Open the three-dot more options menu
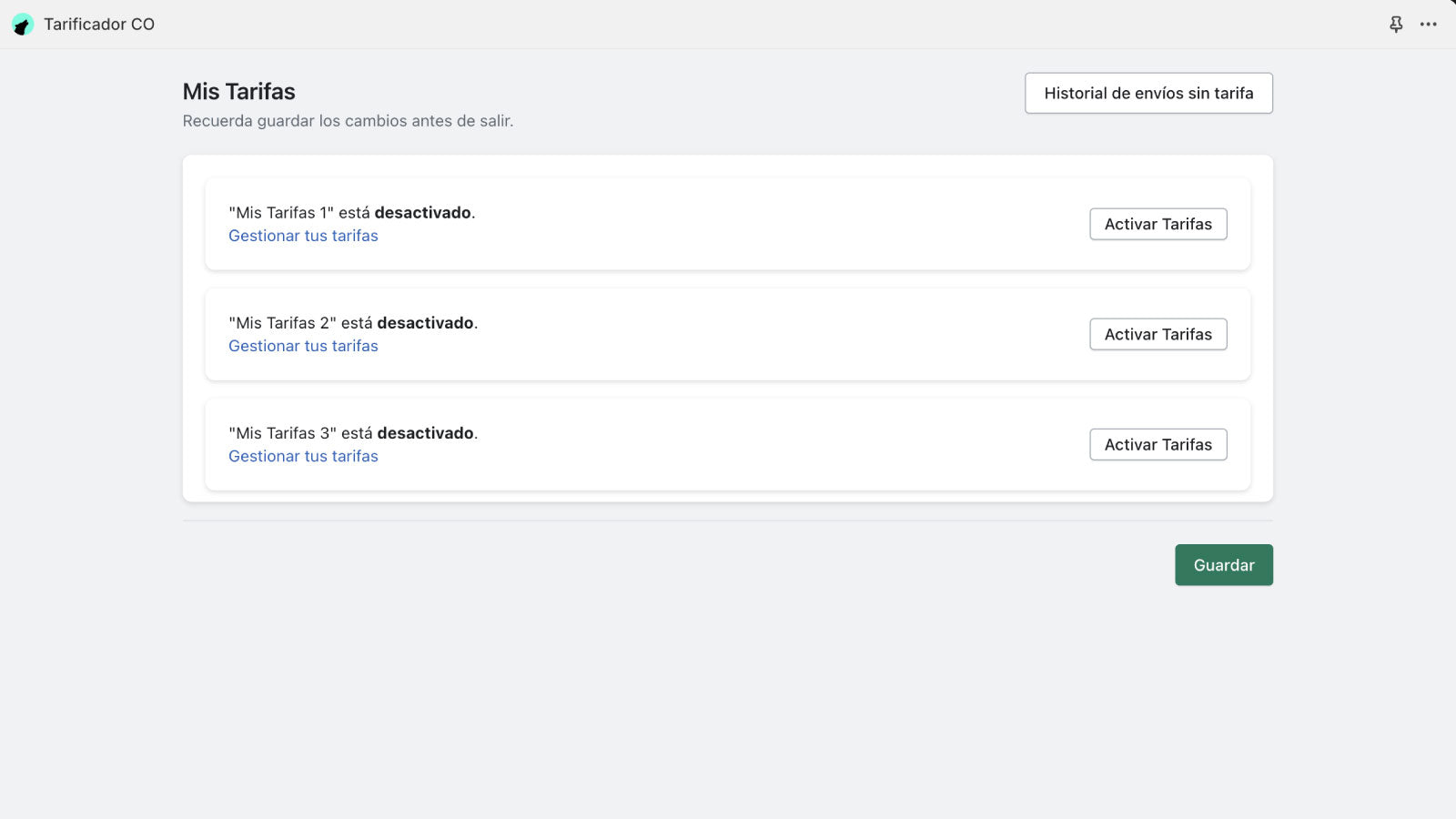The width and height of the screenshot is (1456, 819). click(1429, 25)
